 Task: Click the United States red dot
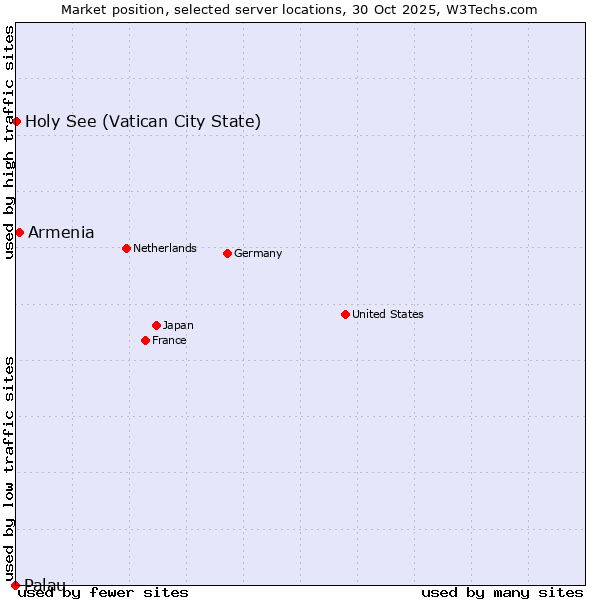coord(345,314)
